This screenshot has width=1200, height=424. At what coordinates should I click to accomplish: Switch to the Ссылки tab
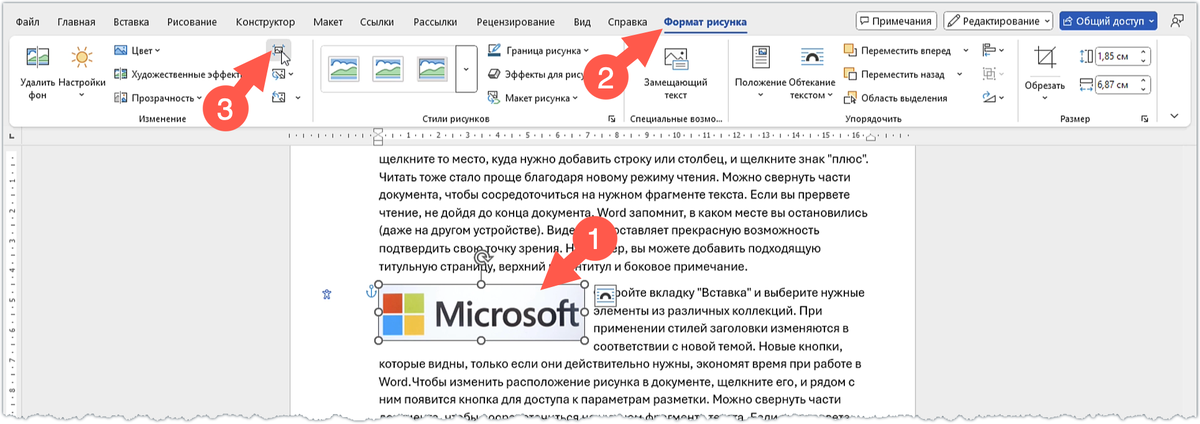[379, 21]
